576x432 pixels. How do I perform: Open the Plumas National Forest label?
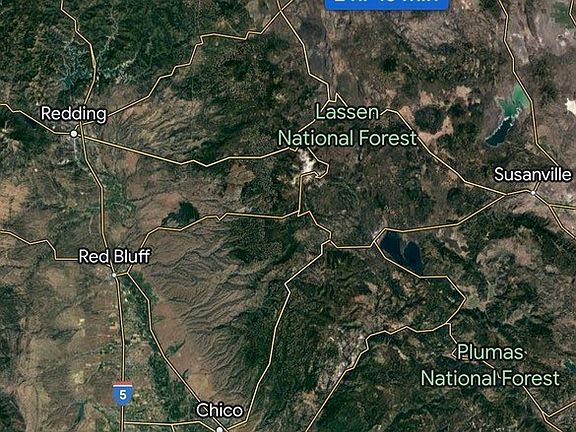(x=490, y=365)
